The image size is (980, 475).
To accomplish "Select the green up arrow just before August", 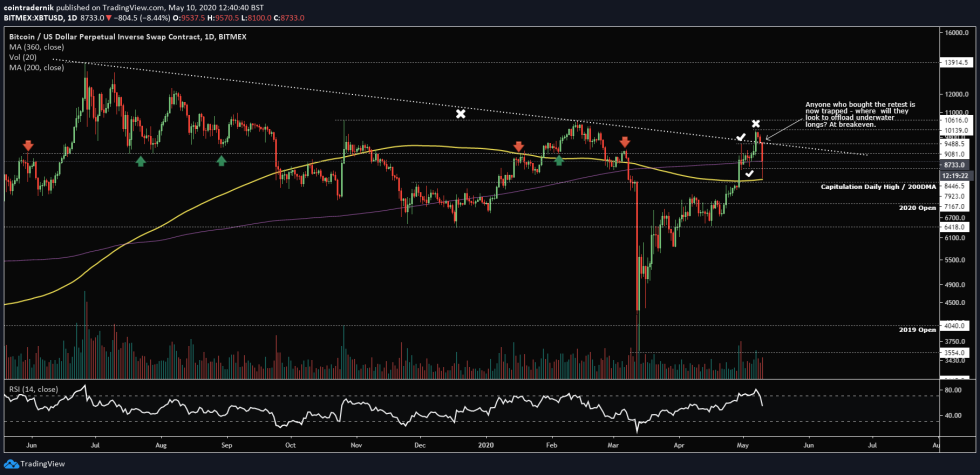I will (x=141, y=159).
